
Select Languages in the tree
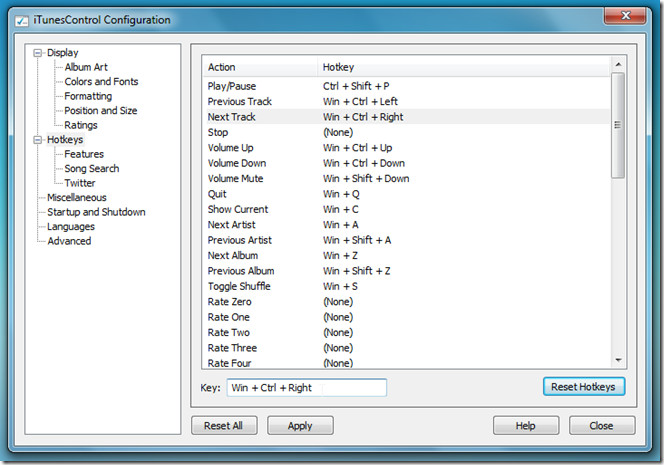click(x=71, y=227)
